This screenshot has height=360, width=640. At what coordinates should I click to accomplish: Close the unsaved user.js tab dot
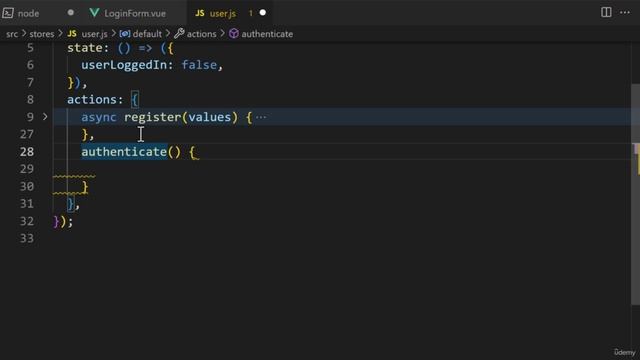pyautogui.click(x=263, y=13)
